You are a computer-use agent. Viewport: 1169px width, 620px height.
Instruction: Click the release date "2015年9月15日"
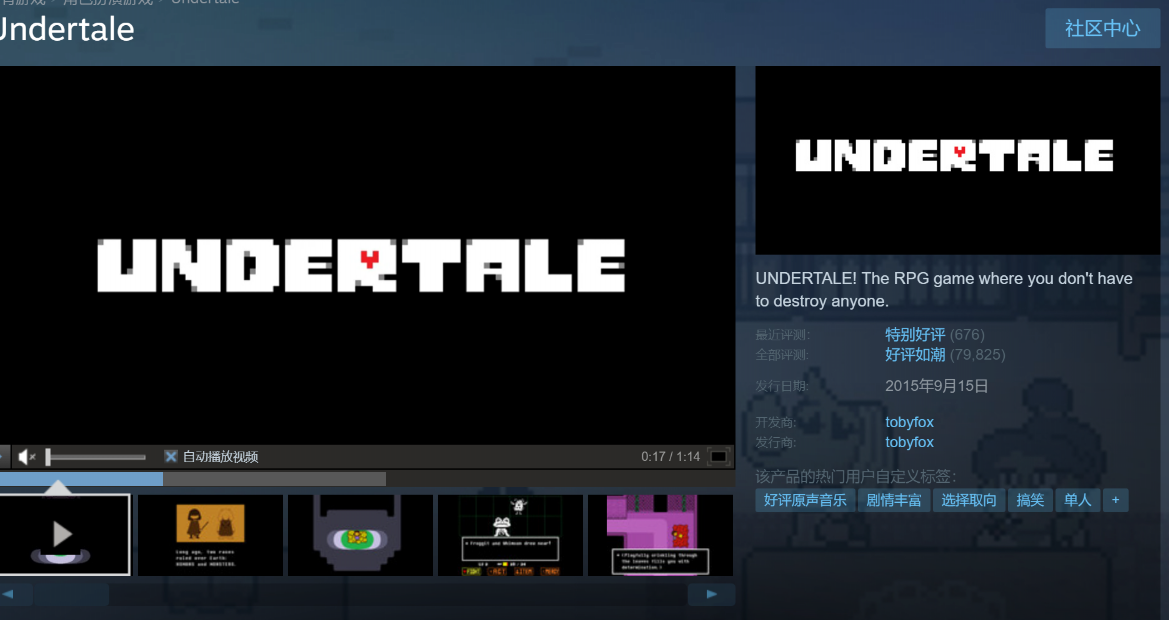coord(936,386)
